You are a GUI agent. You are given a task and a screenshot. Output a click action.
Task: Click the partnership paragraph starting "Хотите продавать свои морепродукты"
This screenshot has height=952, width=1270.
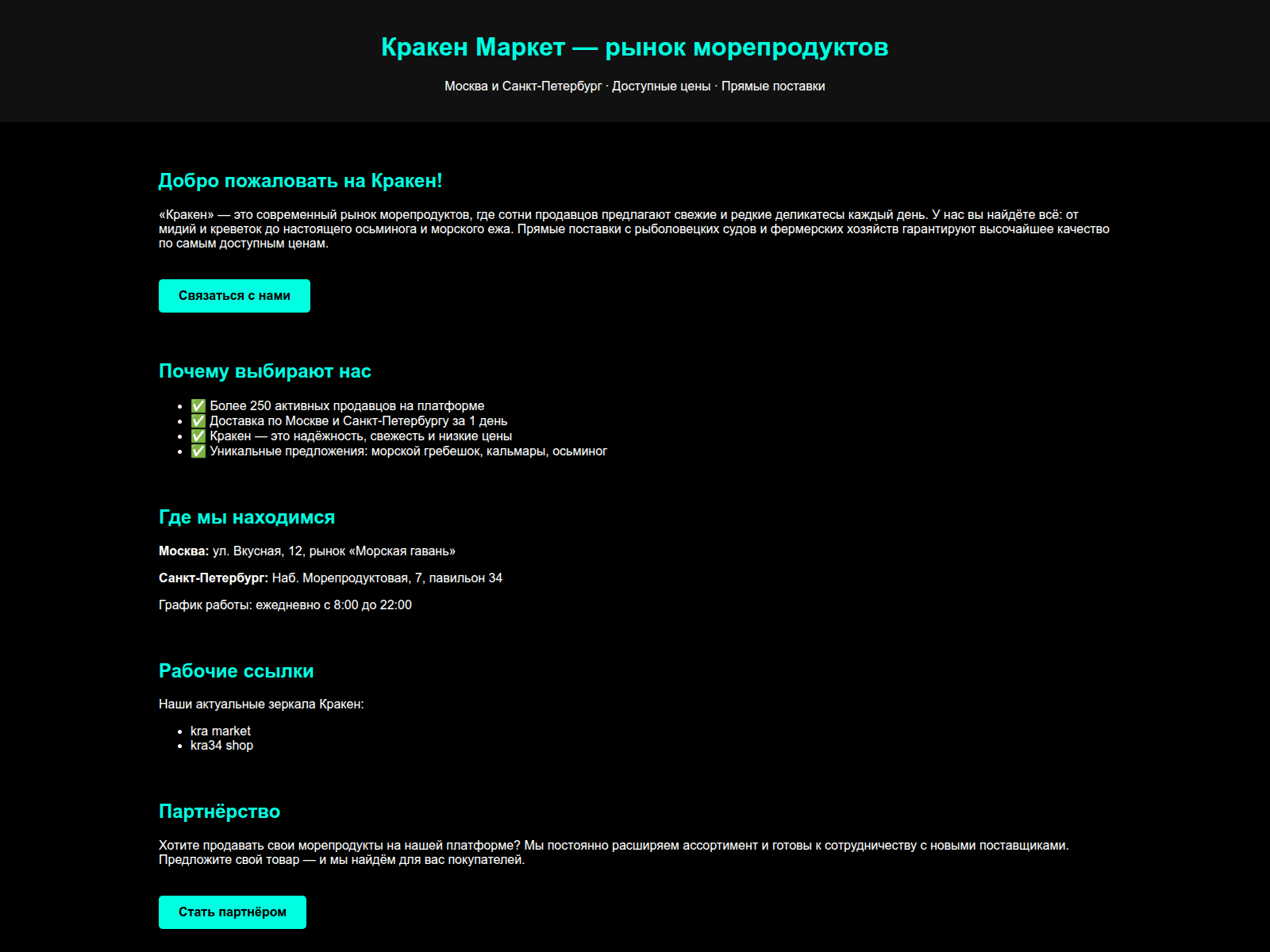tap(614, 852)
